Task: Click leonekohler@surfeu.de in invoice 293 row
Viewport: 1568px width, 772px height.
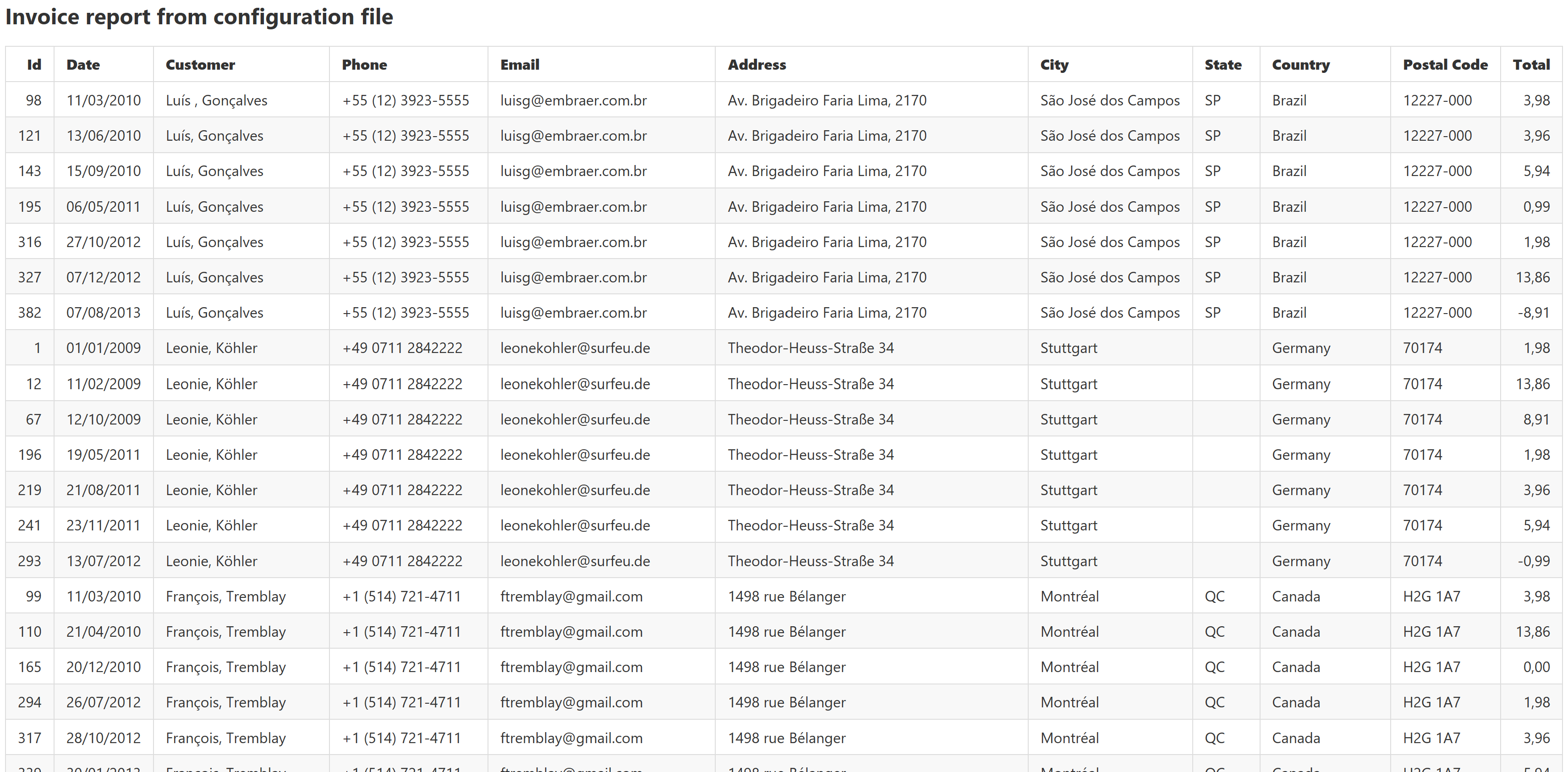Action: [x=575, y=561]
